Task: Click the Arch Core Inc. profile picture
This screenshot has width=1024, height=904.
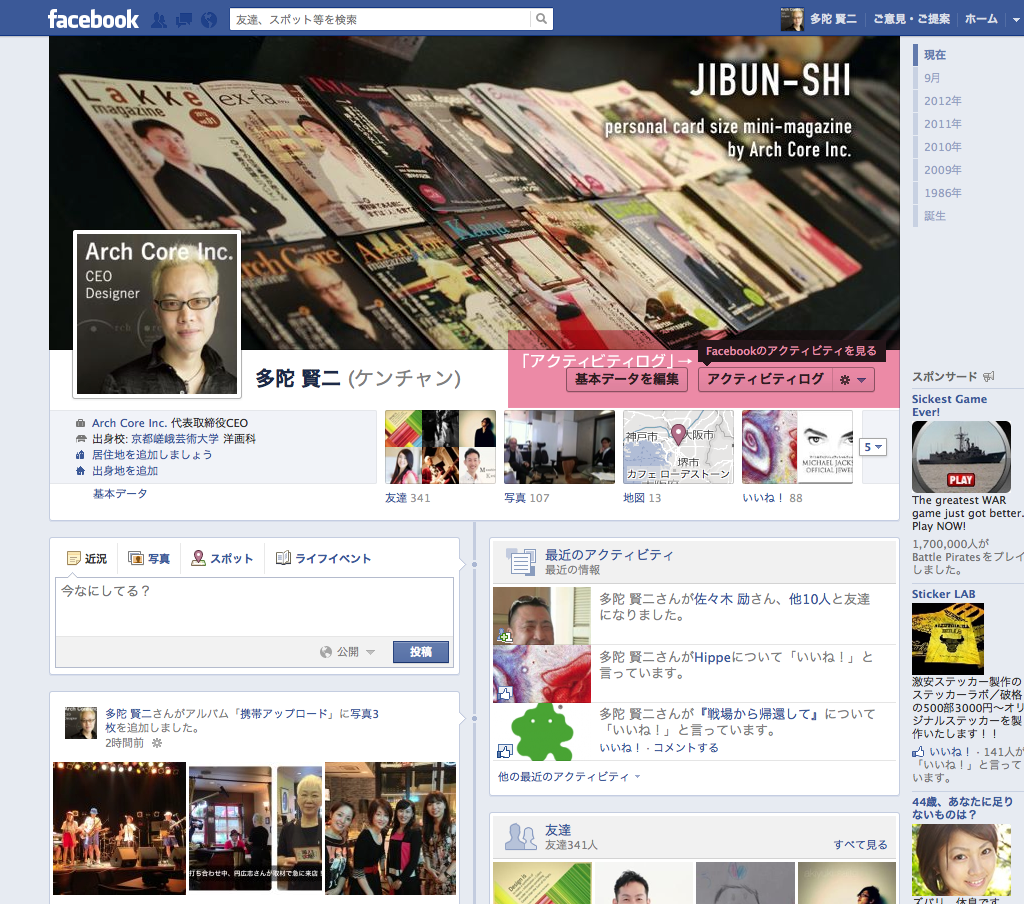Action: click(x=157, y=314)
